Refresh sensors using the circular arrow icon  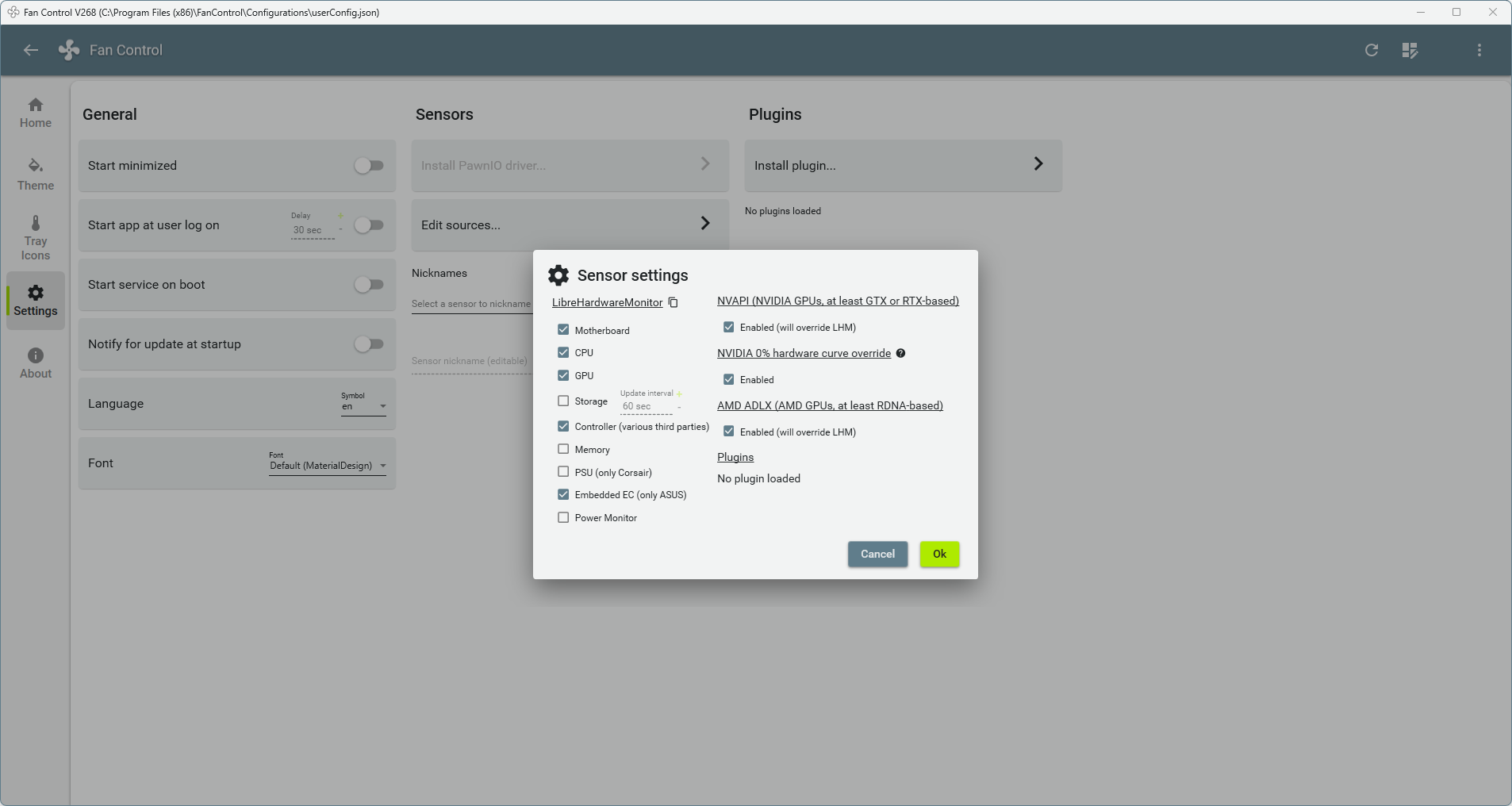point(1372,50)
